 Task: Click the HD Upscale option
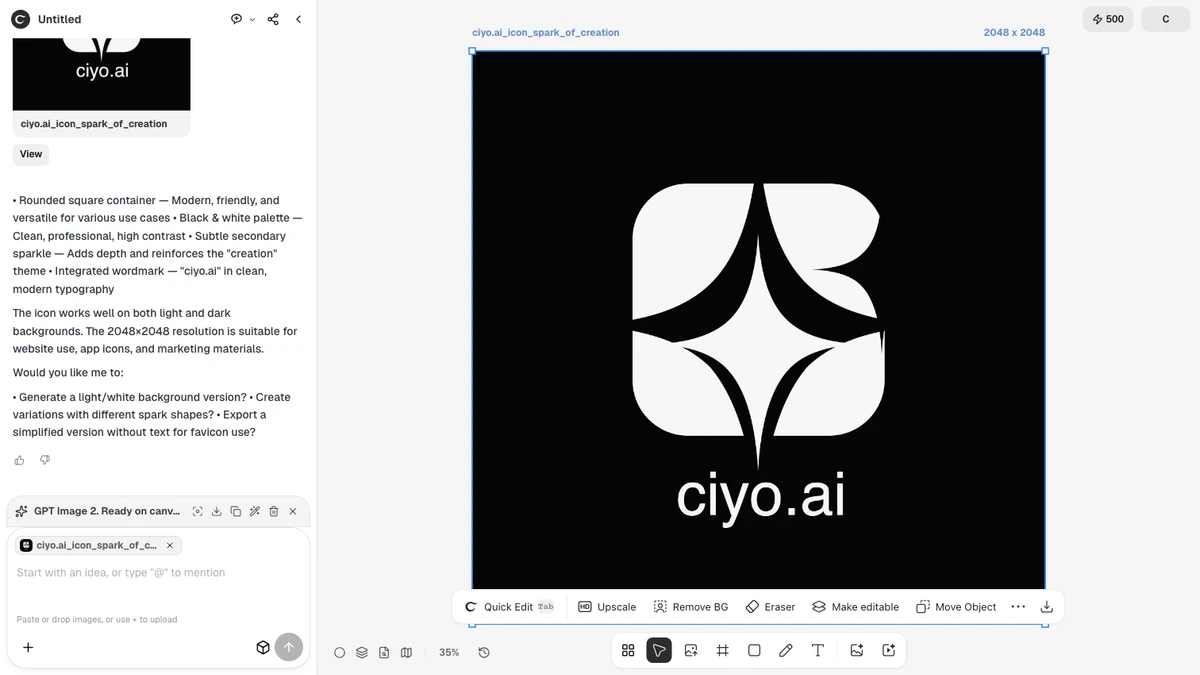pyautogui.click(x=607, y=607)
